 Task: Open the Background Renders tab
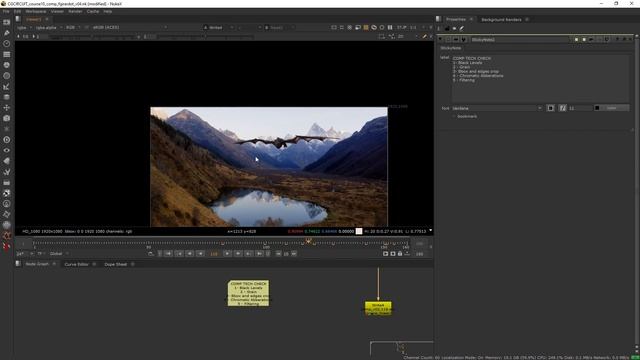[x=501, y=20]
